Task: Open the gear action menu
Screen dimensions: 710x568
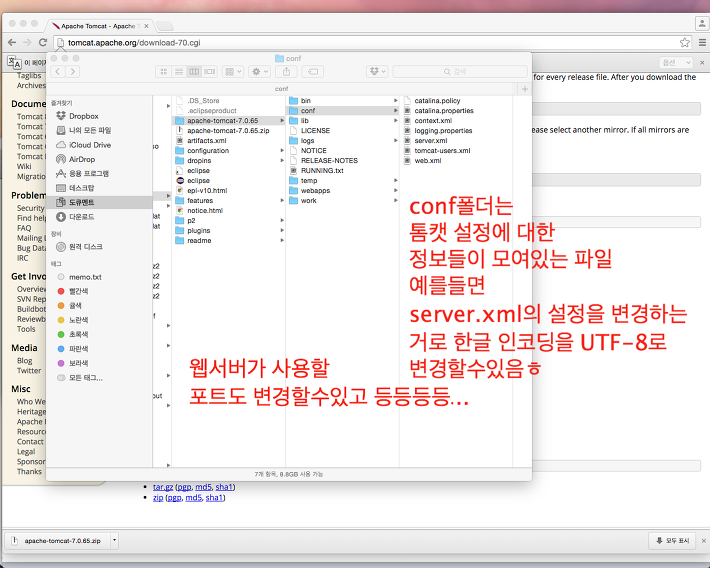Action: 259,72
